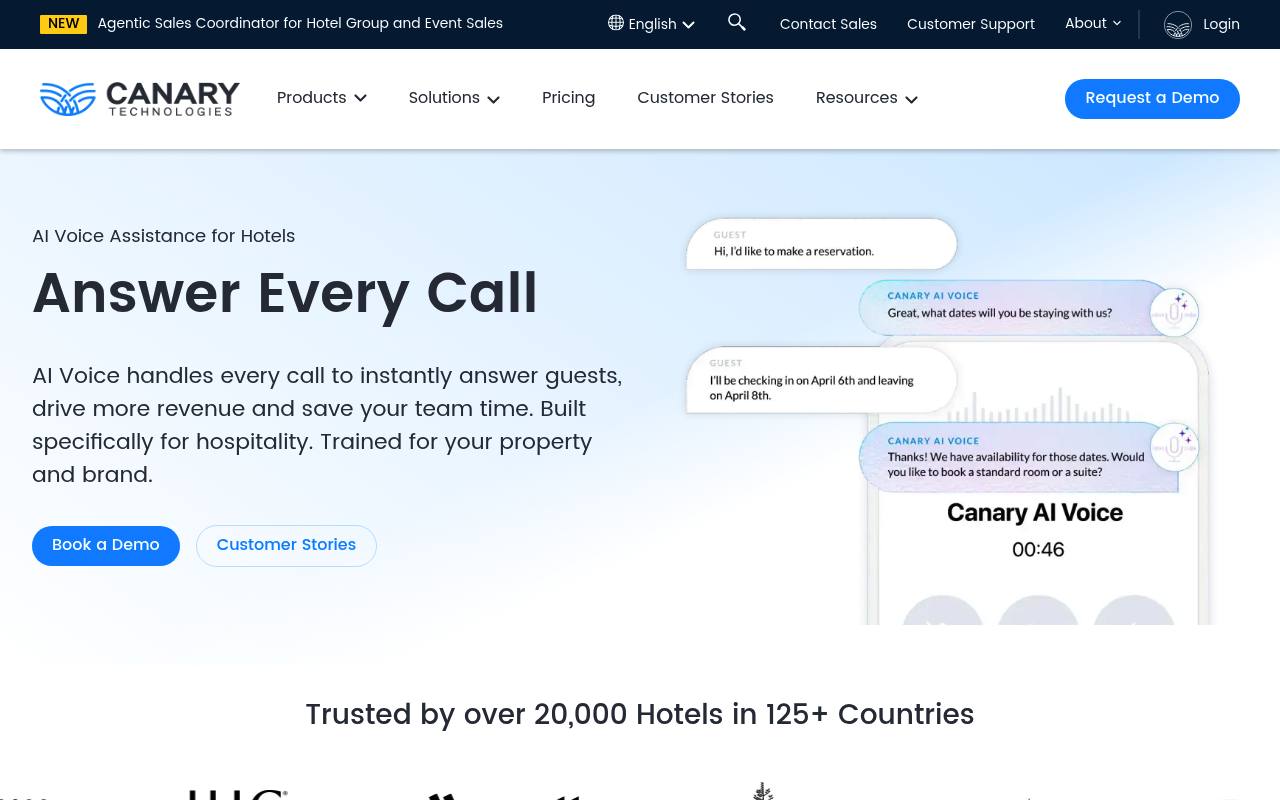1280x800 pixels.
Task: Open the site search magnifier icon
Action: coord(737,22)
